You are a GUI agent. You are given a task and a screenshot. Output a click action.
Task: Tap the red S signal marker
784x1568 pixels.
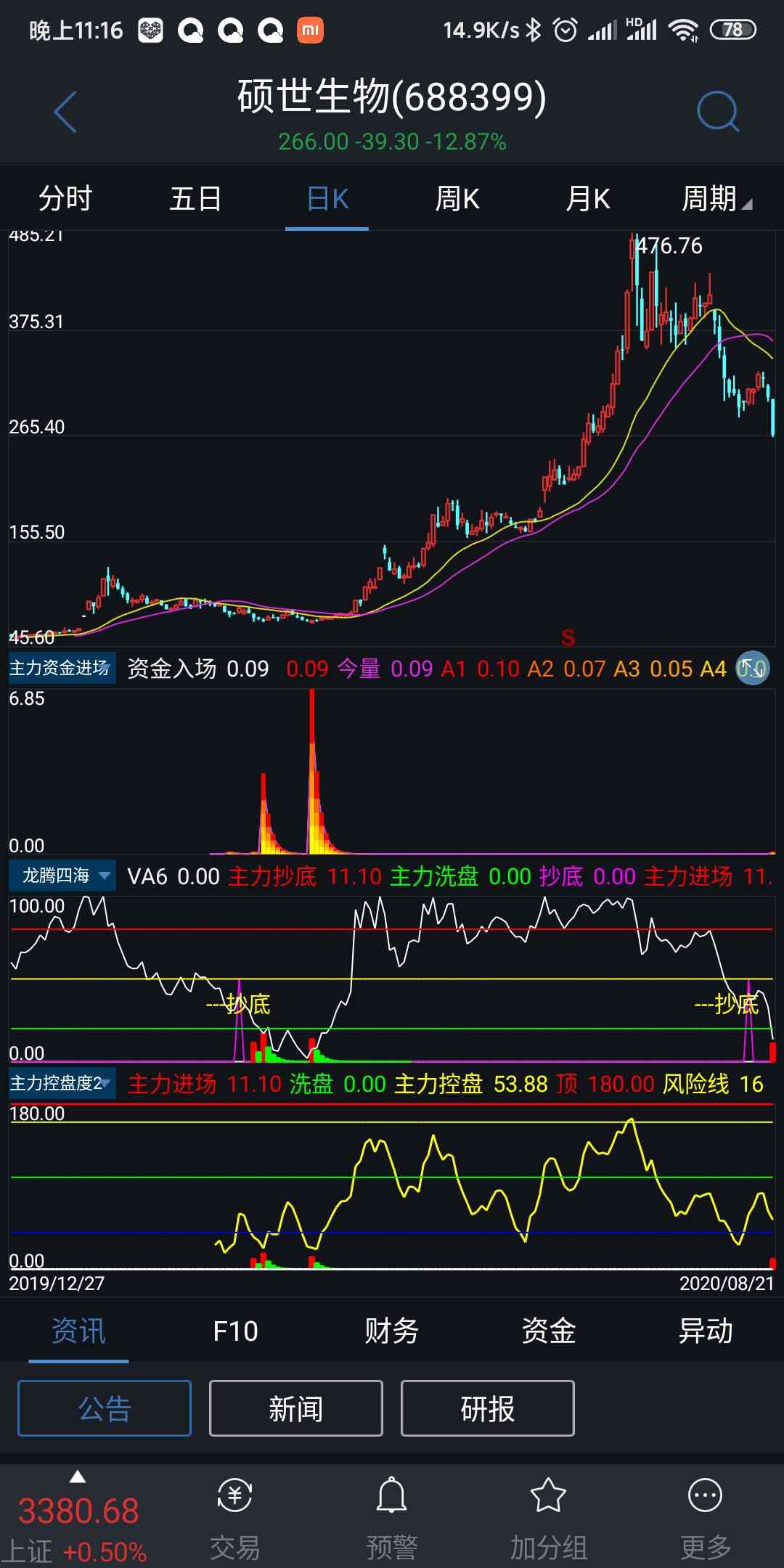568,637
